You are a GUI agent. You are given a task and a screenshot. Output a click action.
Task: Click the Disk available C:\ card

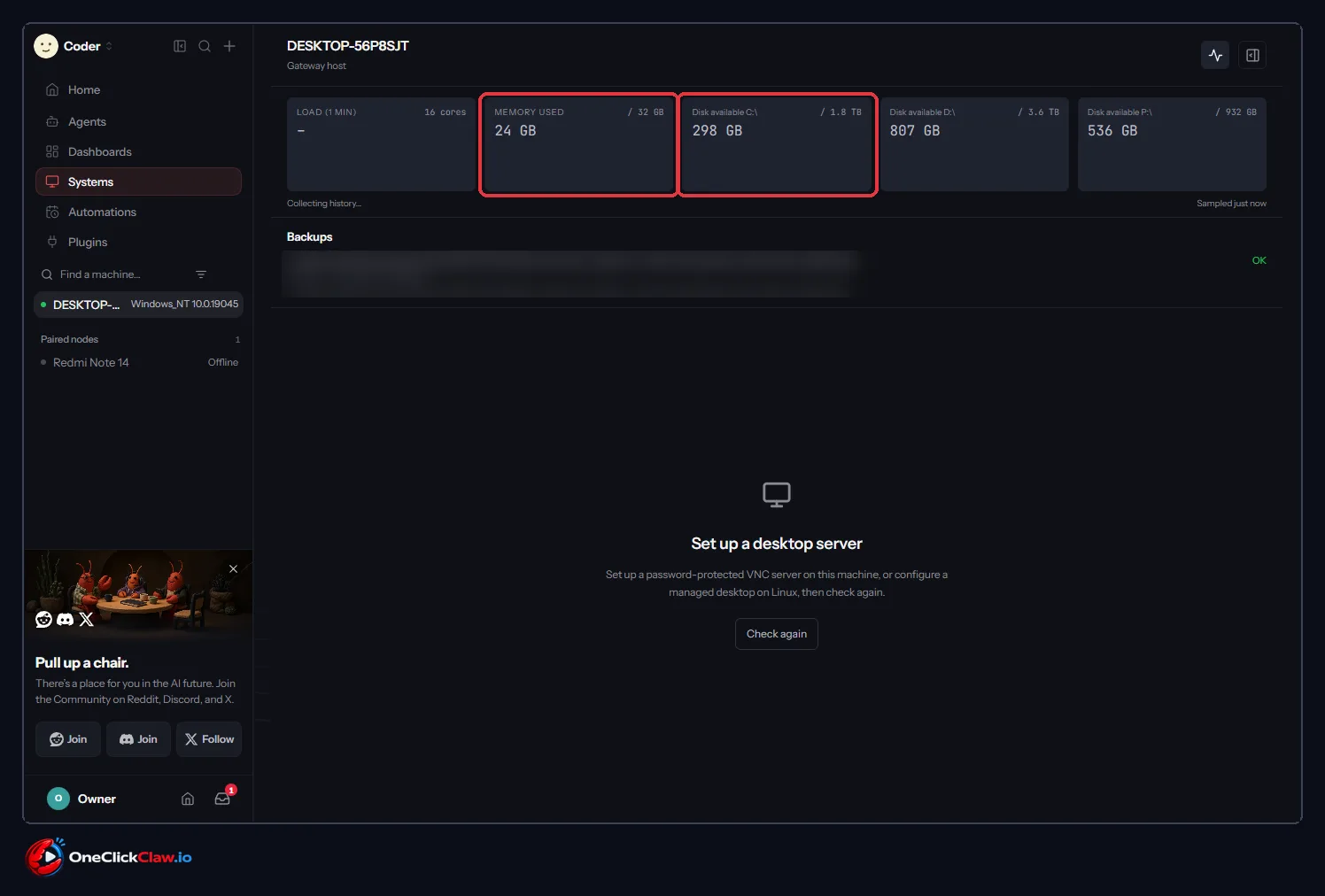pyautogui.click(x=777, y=144)
